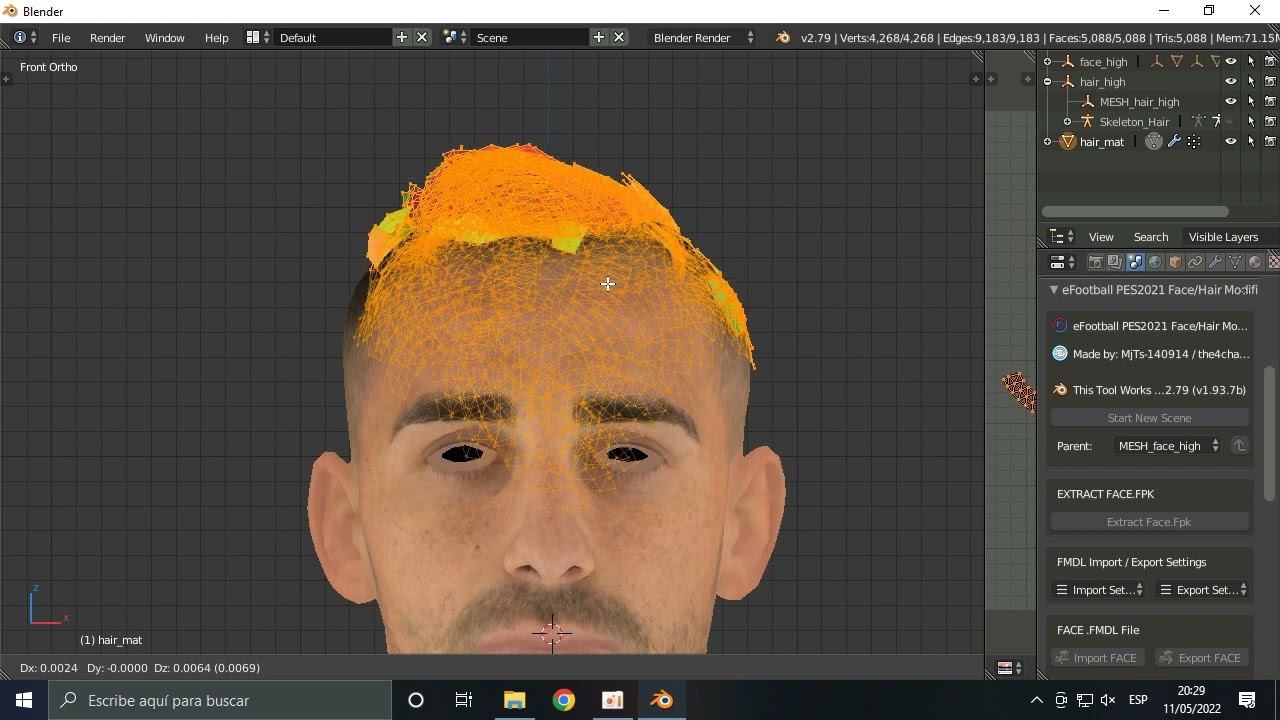Expand the Skeleton_Hair tree item
This screenshot has width=1280, height=720.
[1068, 121]
